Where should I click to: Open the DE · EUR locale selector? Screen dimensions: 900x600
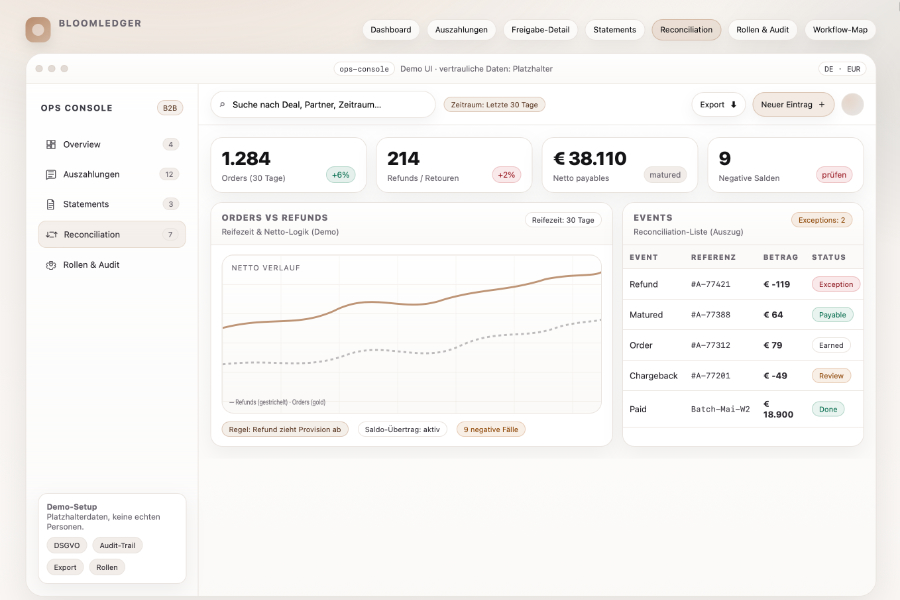point(841,69)
